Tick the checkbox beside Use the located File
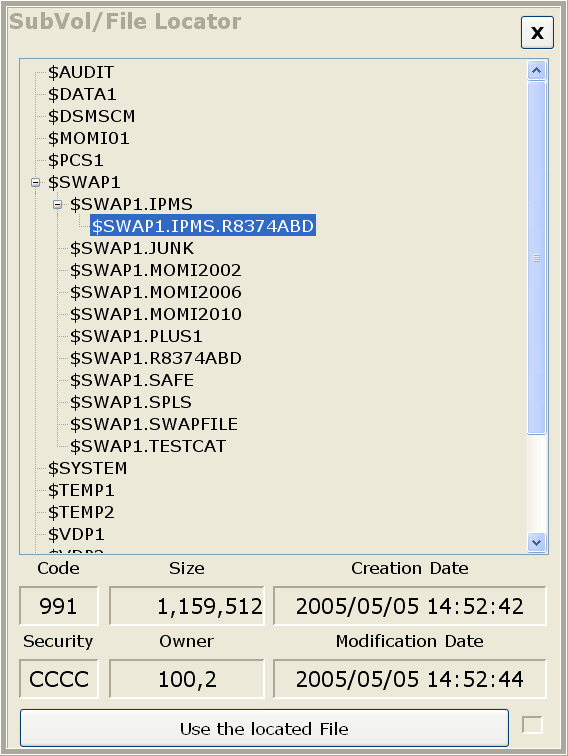 532,725
